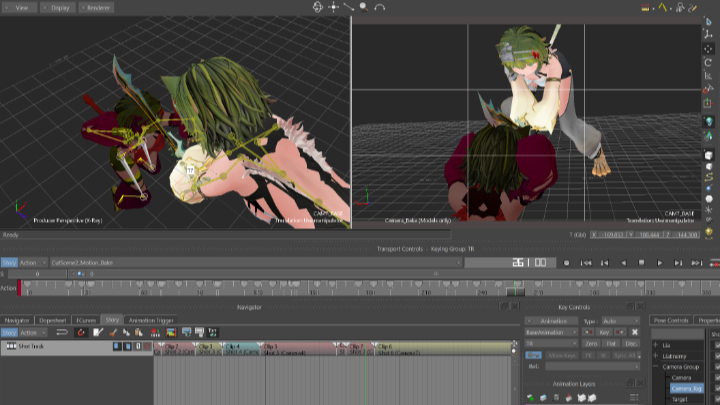
Task: Click the Animation Layers options menu icon
Action: pos(634,397)
